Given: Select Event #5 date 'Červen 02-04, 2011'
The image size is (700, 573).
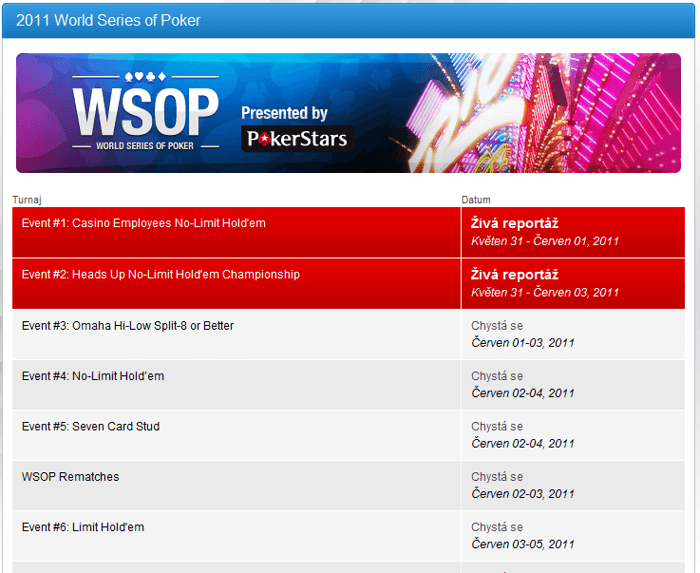Looking at the screenshot, I should click(523, 444).
